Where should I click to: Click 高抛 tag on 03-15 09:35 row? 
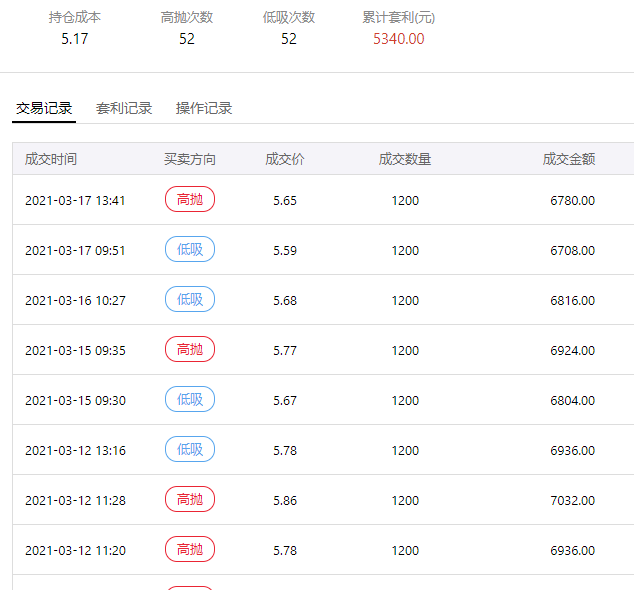tap(190, 350)
